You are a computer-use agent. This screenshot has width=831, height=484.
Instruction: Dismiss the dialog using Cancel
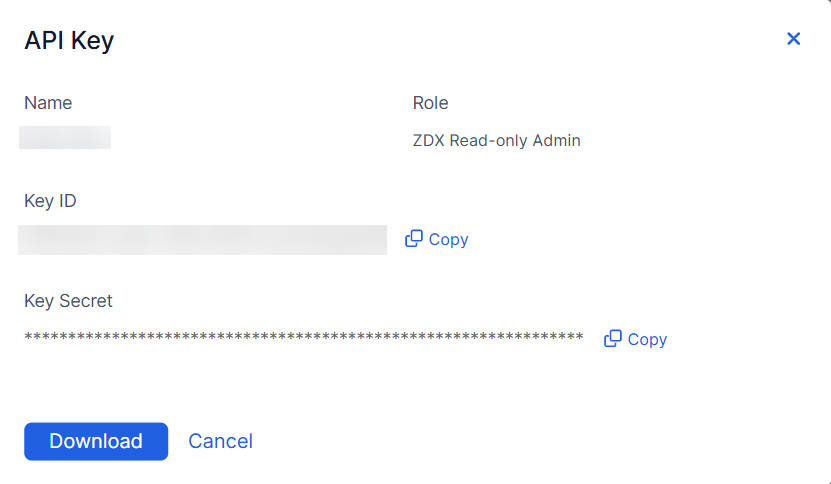[x=220, y=441]
